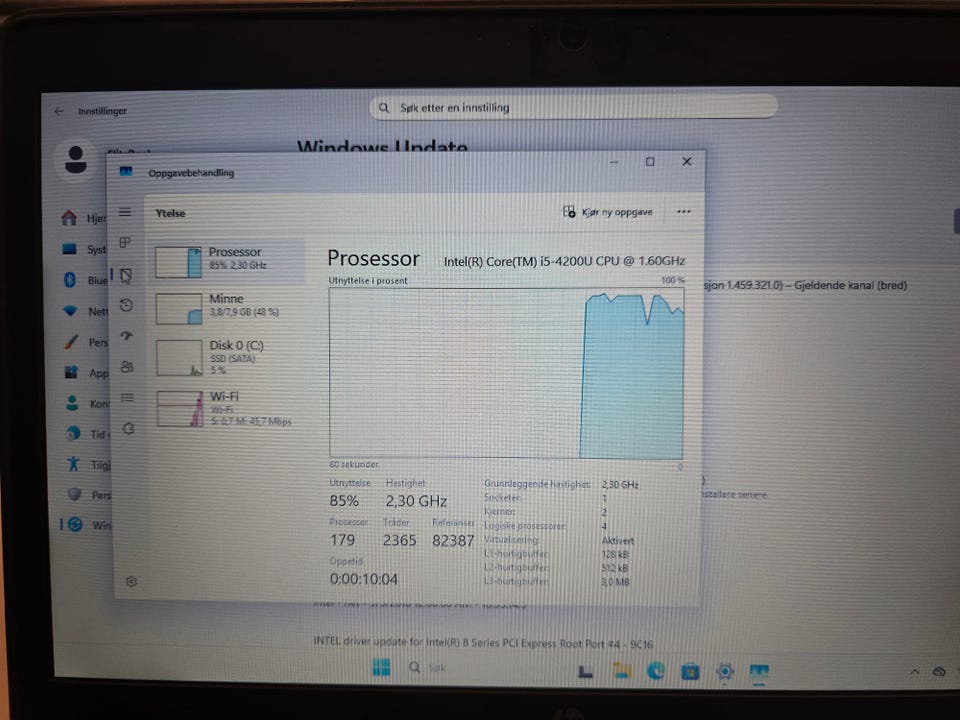This screenshot has height=720, width=960.
Task: Click the three-dots more options in Task Manager
Action: coord(684,212)
